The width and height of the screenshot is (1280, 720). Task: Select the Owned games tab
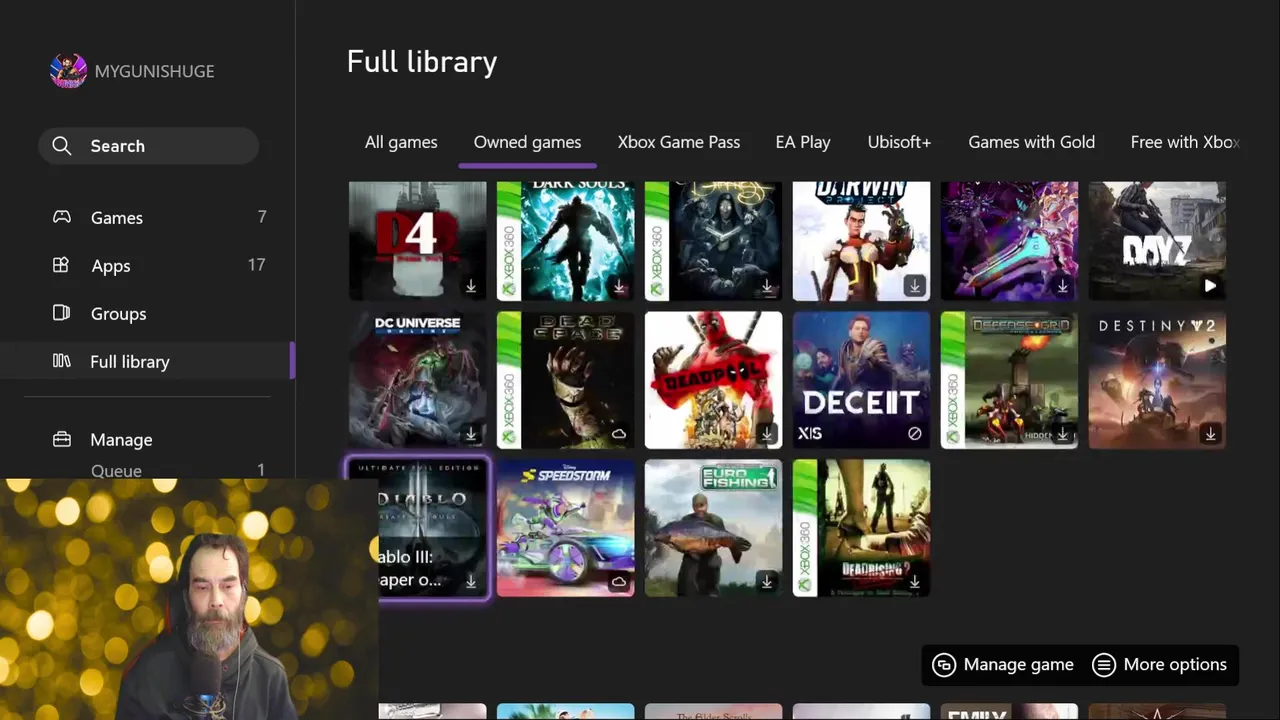tap(527, 142)
